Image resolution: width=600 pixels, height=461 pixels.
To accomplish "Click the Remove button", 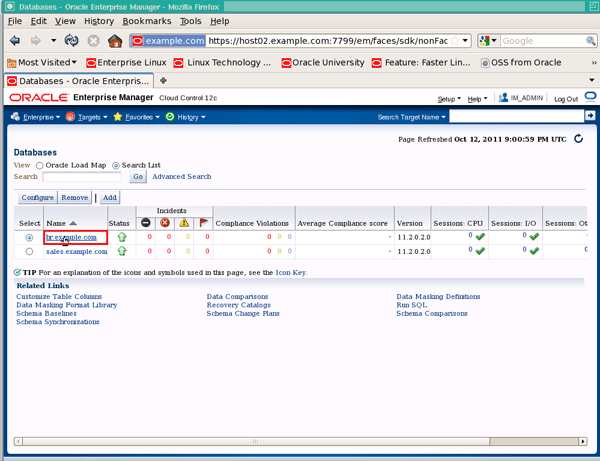I will [75, 197].
